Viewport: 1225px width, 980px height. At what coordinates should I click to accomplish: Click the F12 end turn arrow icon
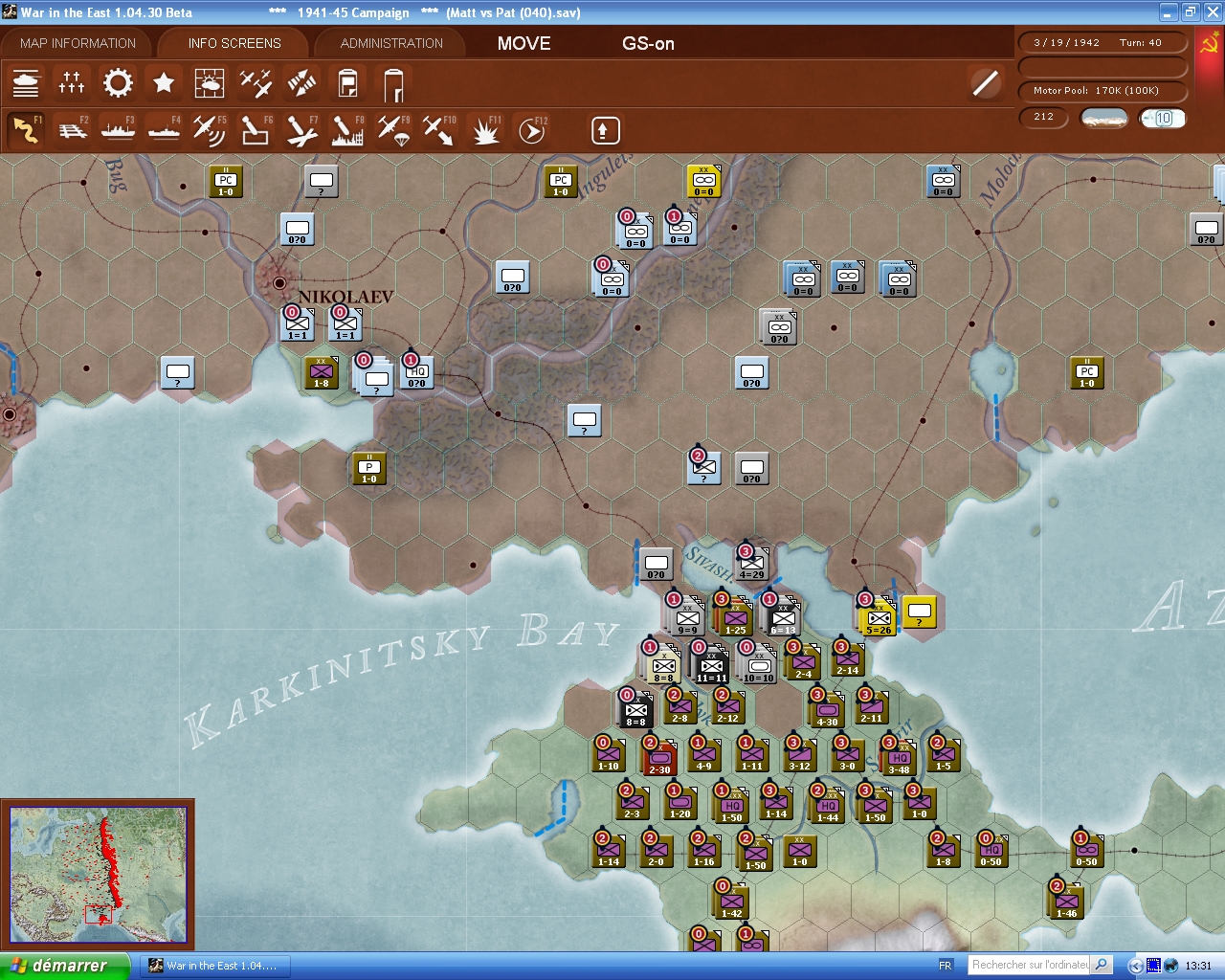point(531,129)
